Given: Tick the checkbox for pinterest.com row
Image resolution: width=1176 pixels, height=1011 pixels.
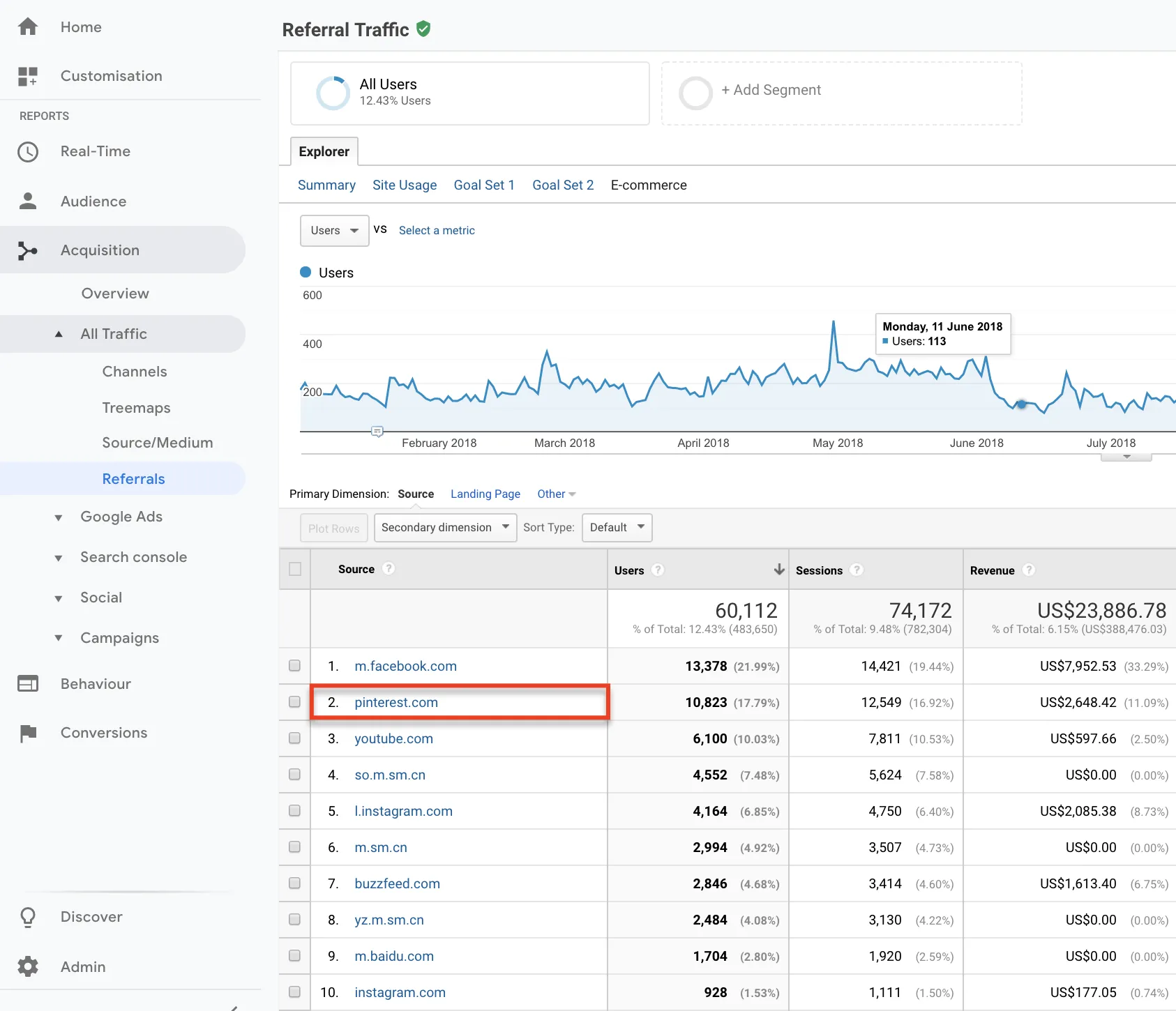Looking at the screenshot, I should point(294,701).
